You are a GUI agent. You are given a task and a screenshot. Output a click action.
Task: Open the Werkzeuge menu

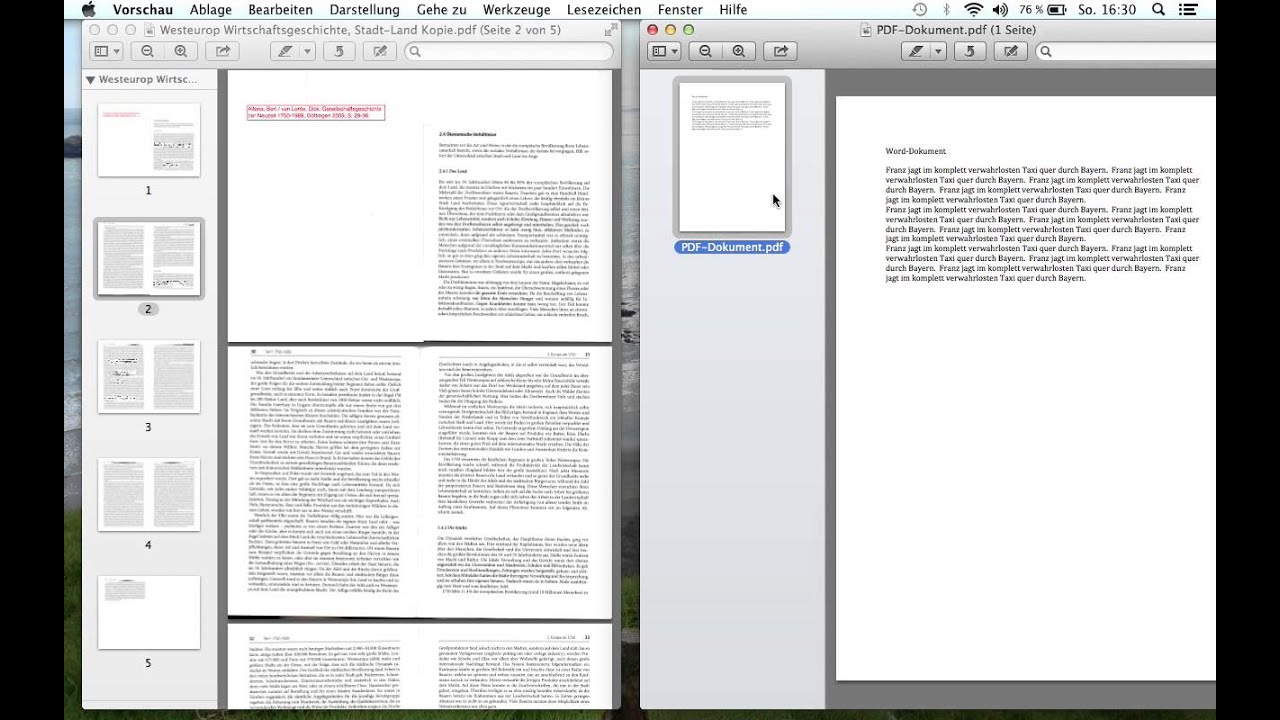(x=517, y=10)
